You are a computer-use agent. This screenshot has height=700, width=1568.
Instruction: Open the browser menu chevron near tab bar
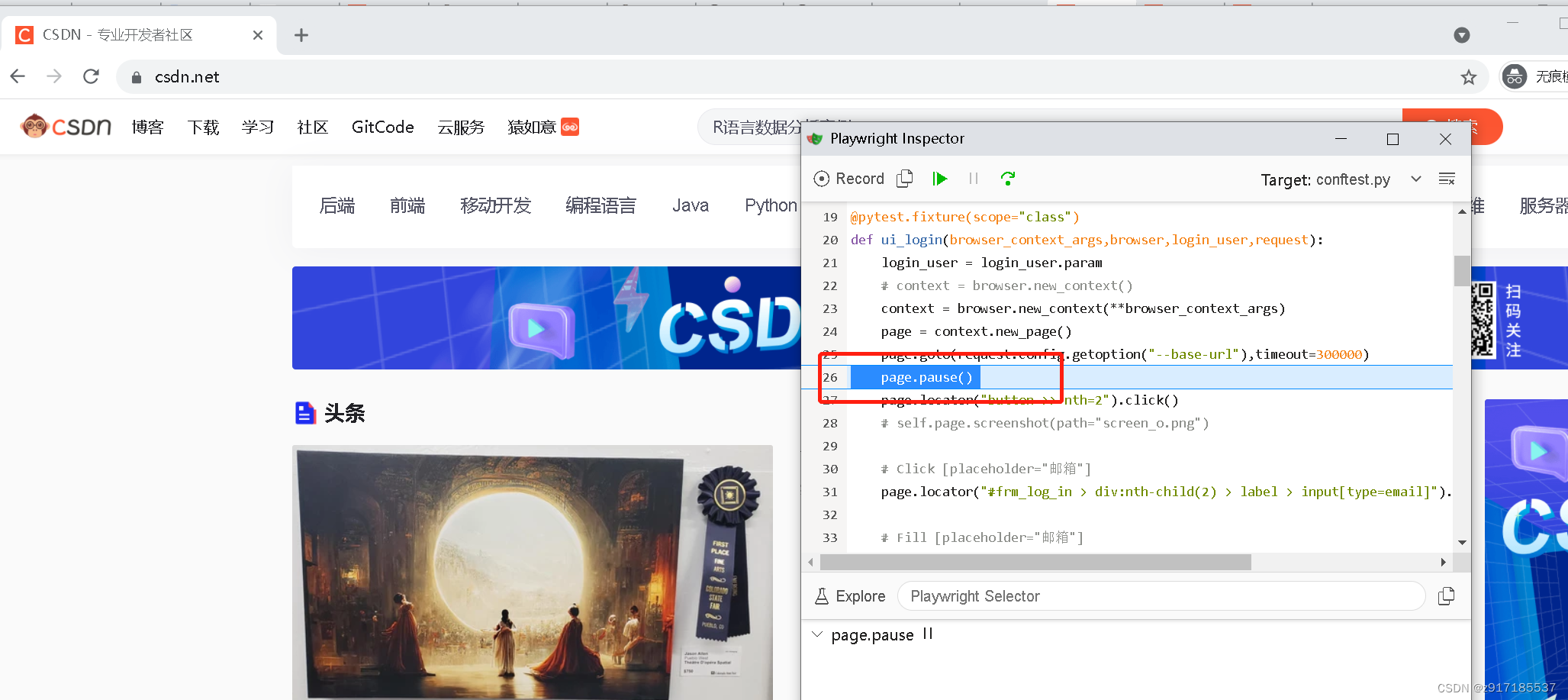point(1462,34)
